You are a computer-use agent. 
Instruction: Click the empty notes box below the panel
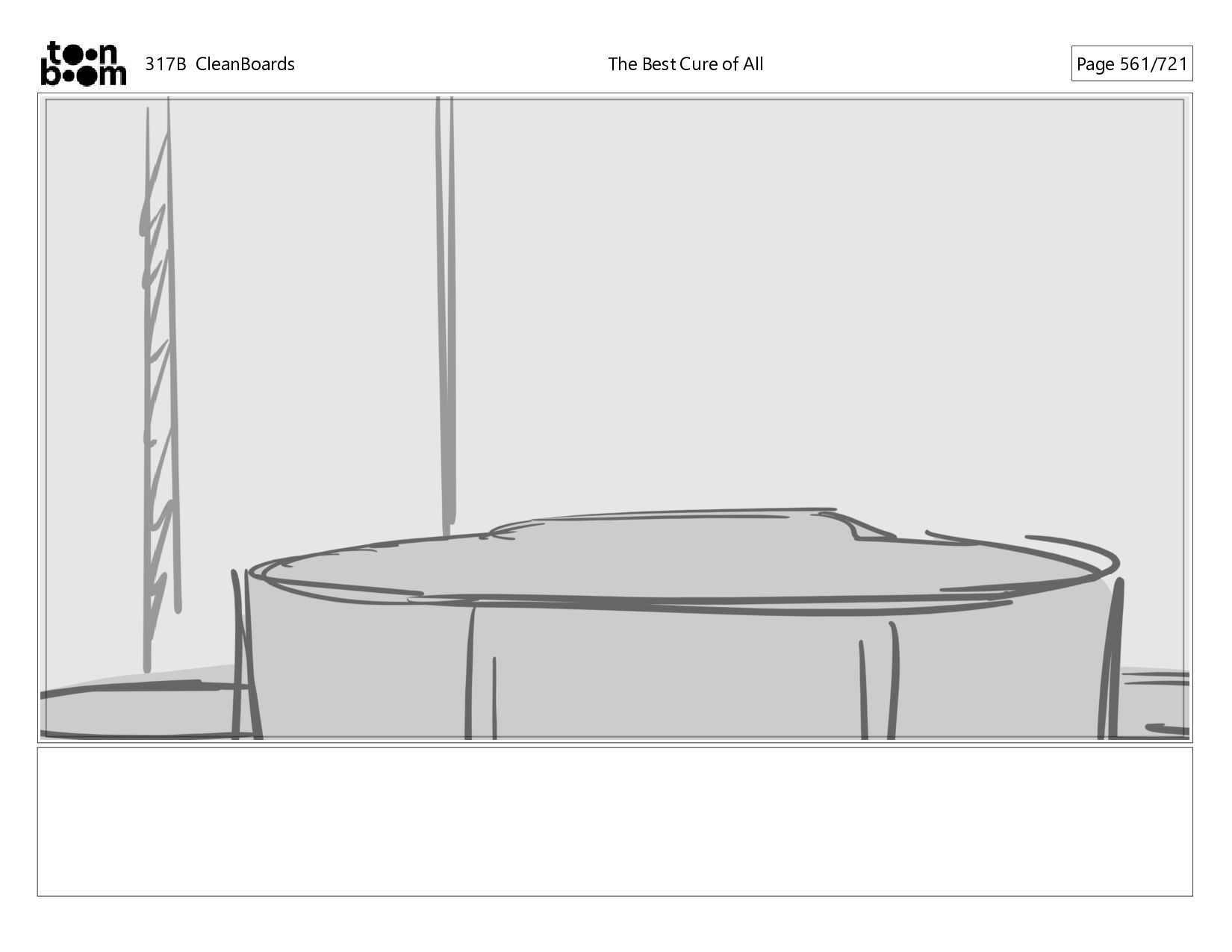coord(615,821)
